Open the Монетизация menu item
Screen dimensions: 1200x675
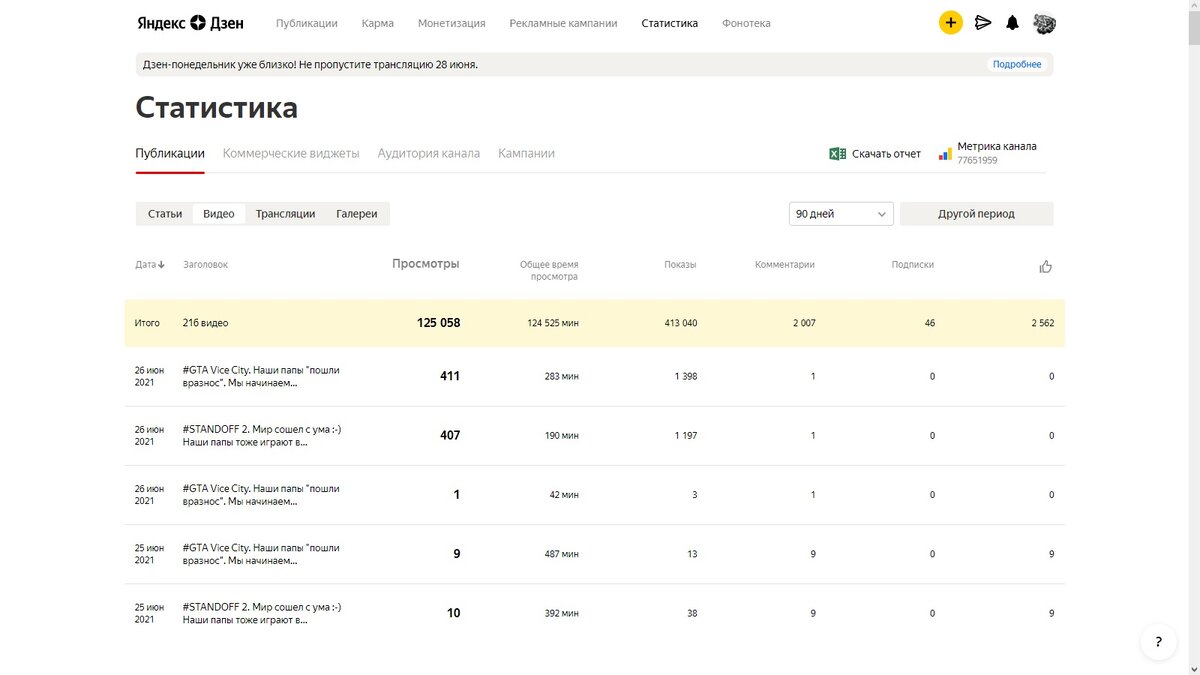451,23
